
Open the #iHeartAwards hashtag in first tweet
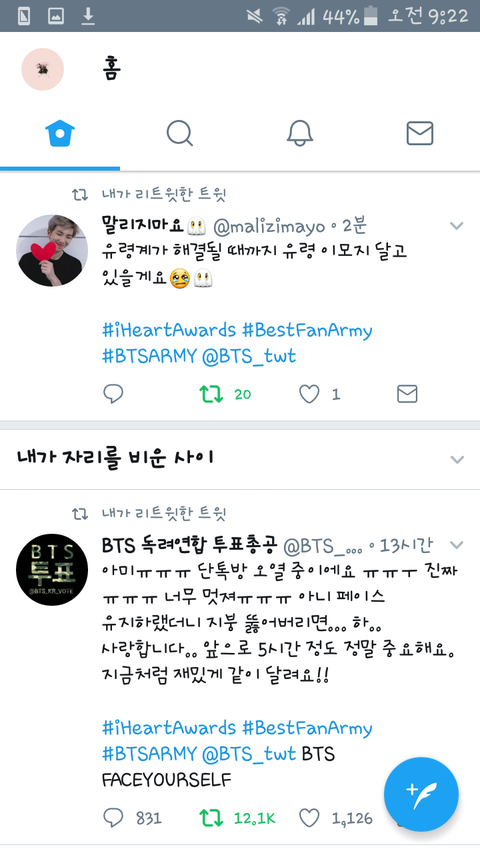169,330
